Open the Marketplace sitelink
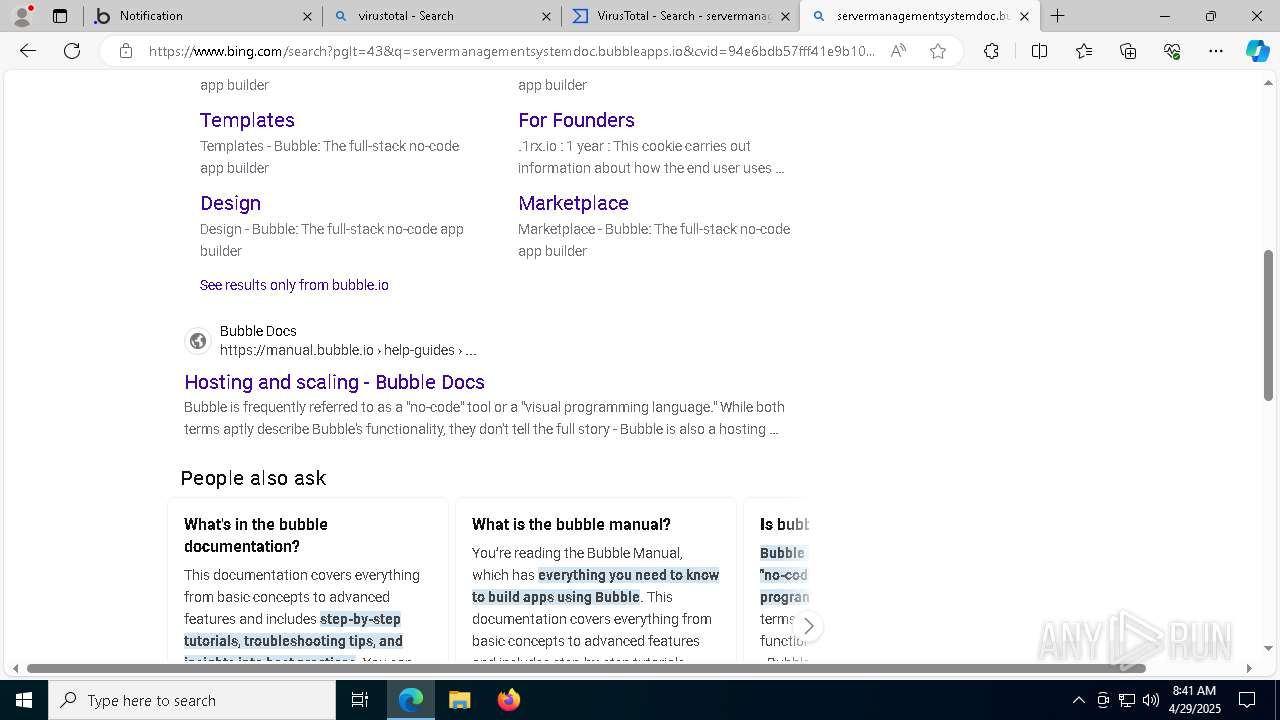 (x=573, y=203)
